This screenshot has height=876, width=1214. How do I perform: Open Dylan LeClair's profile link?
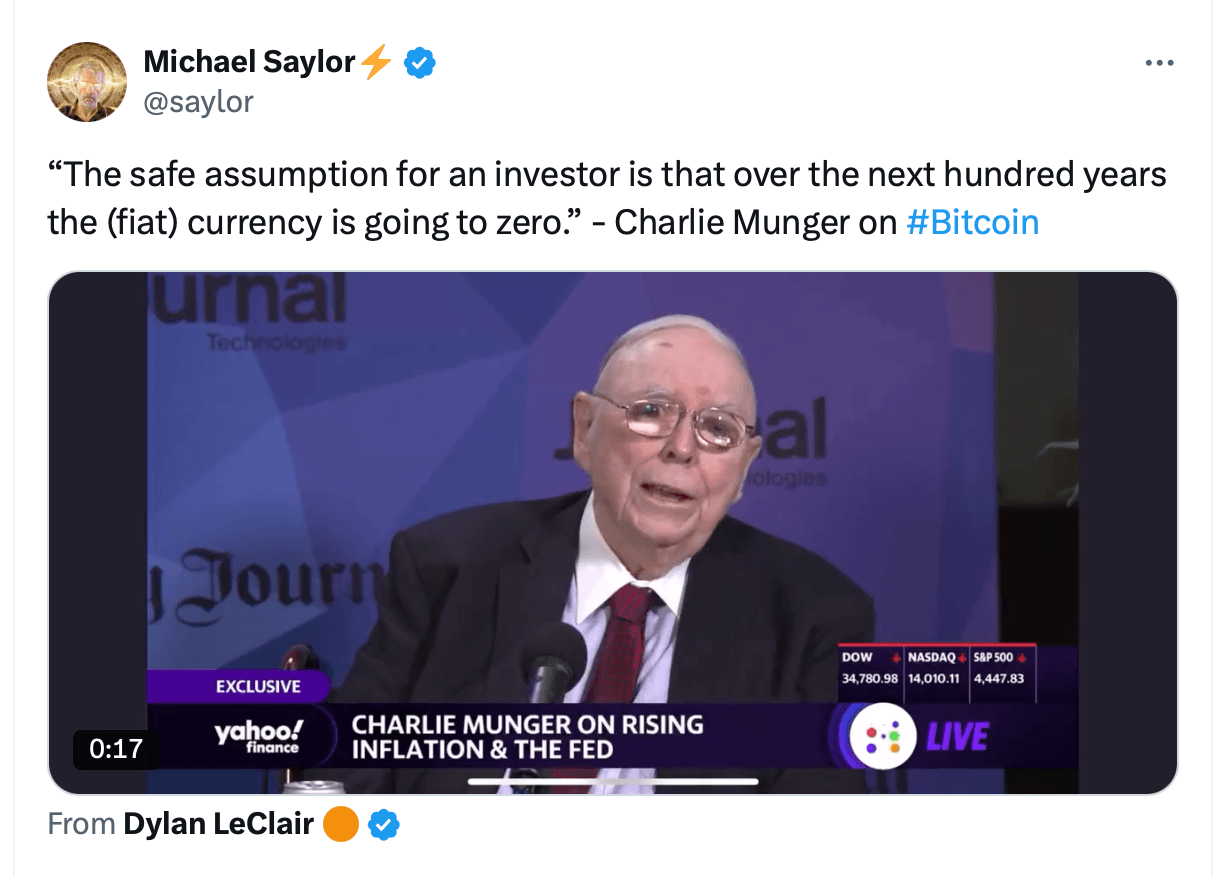pyautogui.click(x=218, y=825)
